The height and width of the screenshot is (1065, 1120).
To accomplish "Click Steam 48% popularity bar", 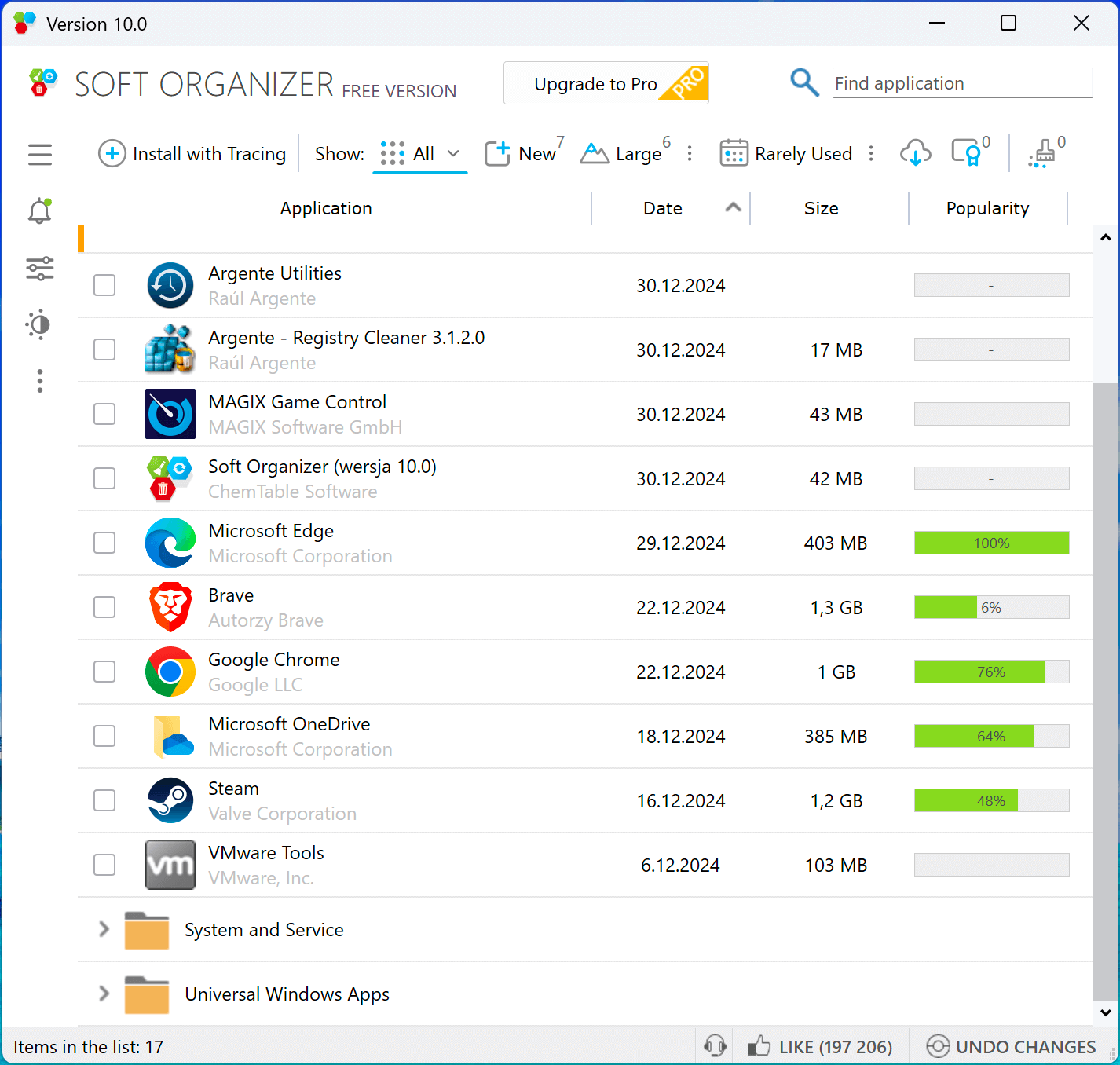I will 991,800.
